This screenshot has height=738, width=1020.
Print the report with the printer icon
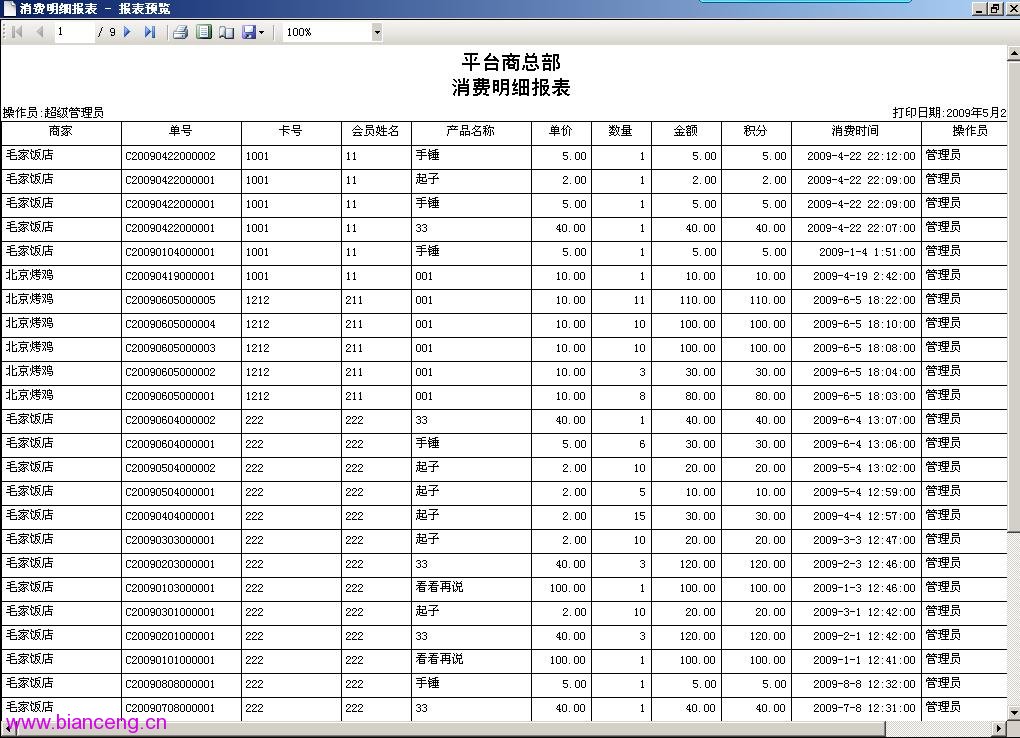[x=181, y=32]
